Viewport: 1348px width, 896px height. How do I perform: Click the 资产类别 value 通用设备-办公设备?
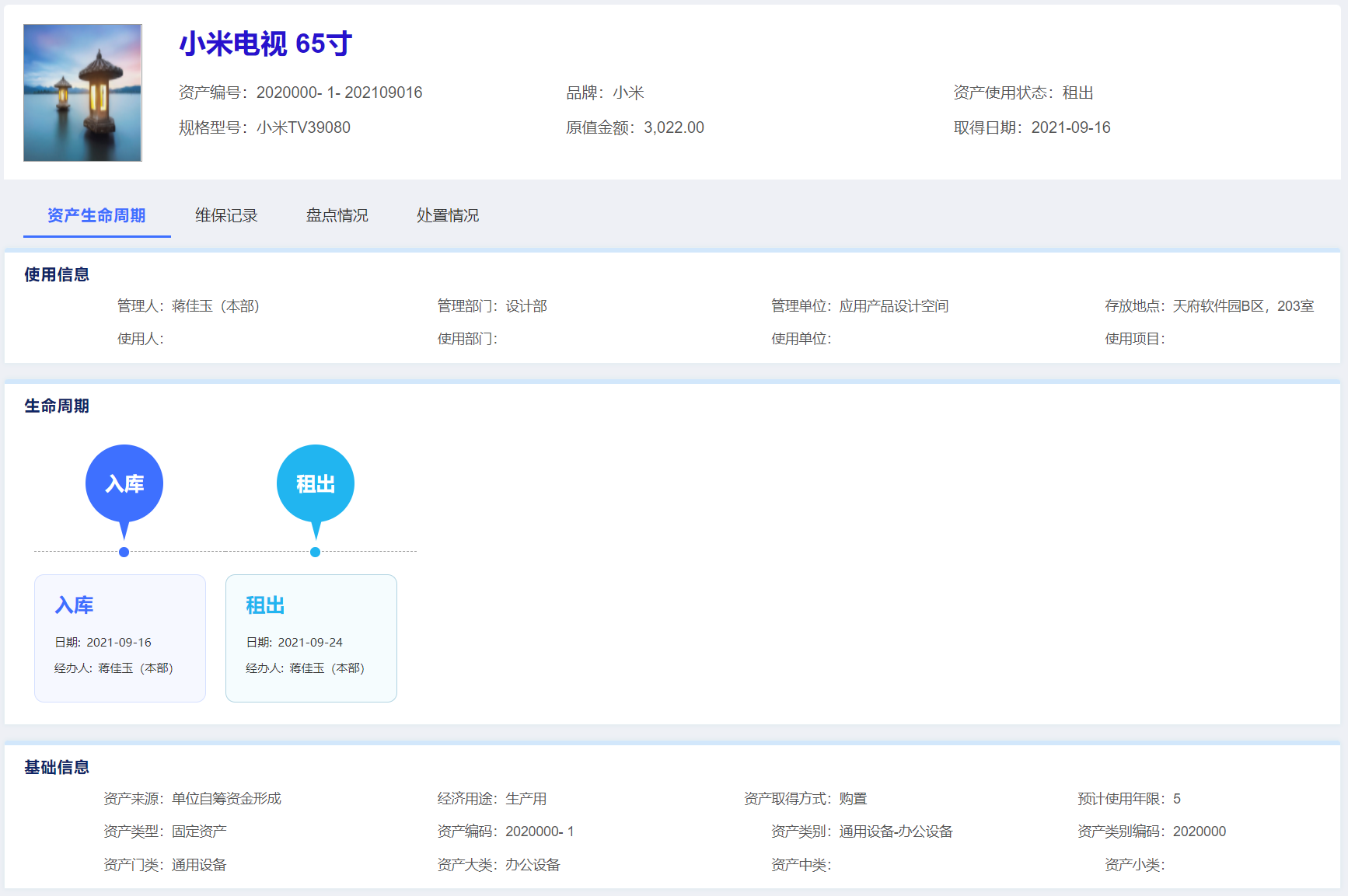896,832
